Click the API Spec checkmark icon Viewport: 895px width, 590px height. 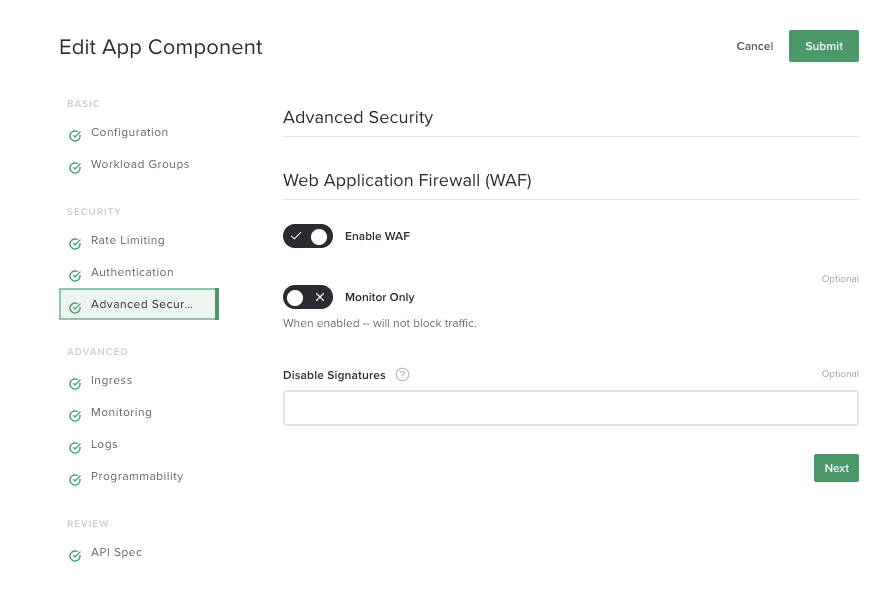pos(75,556)
